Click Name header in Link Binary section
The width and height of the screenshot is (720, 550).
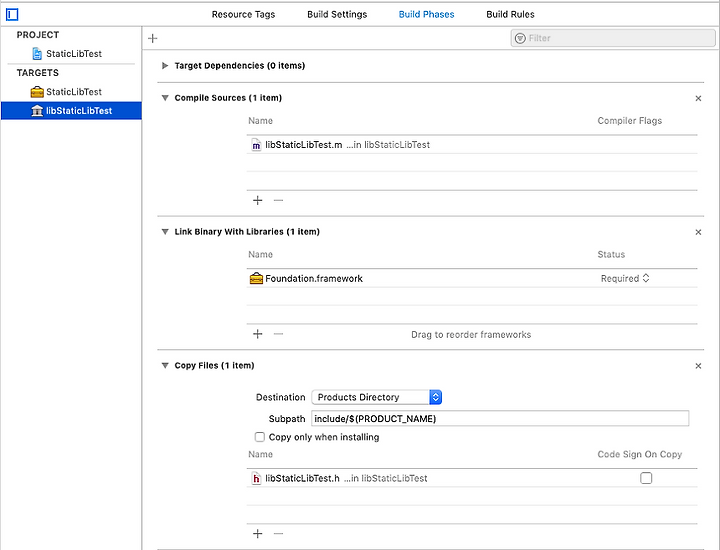[x=260, y=254]
